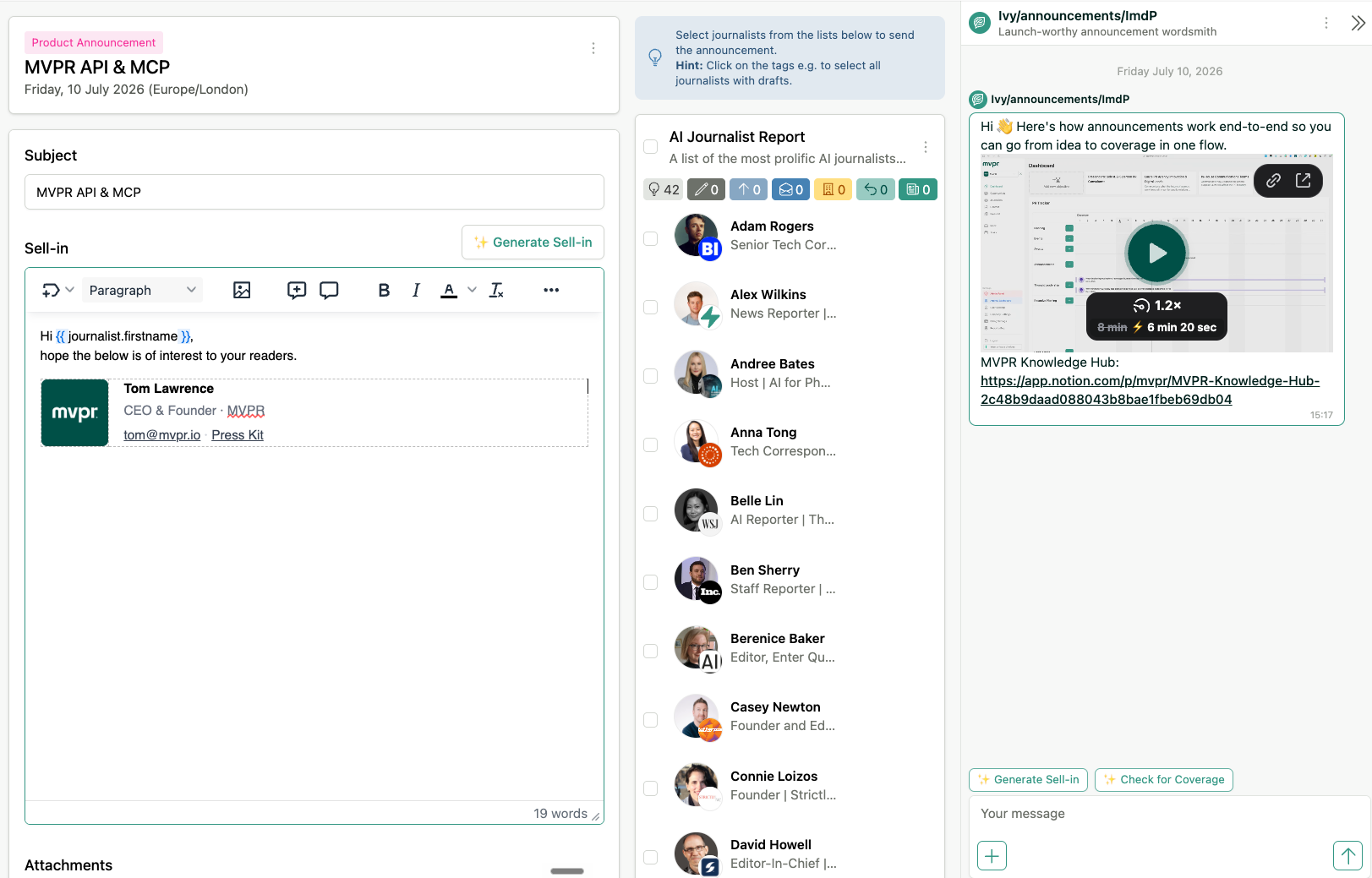Viewport: 1372px width, 878px height.
Task: Open AI Journalist Report list options menu
Action: 926,147
